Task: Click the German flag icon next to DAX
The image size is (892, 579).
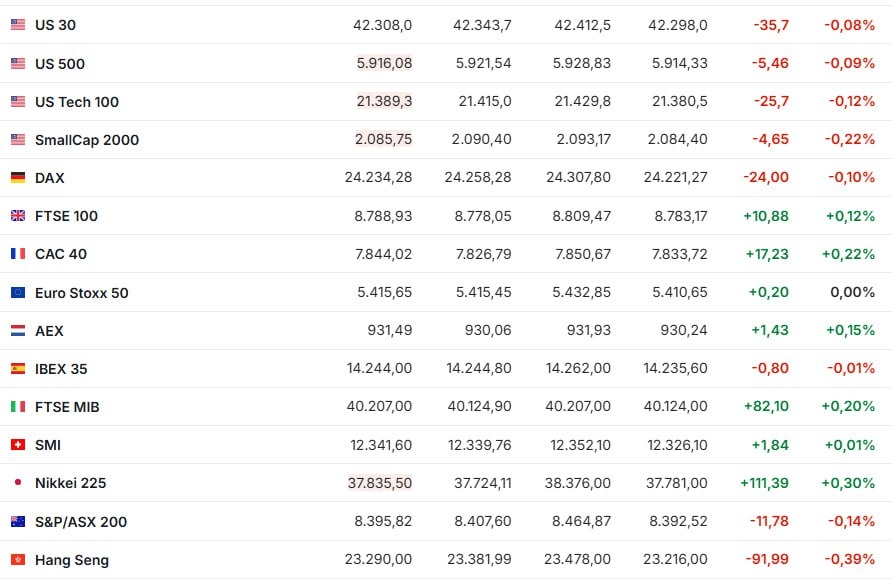Action: click(x=18, y=177)
